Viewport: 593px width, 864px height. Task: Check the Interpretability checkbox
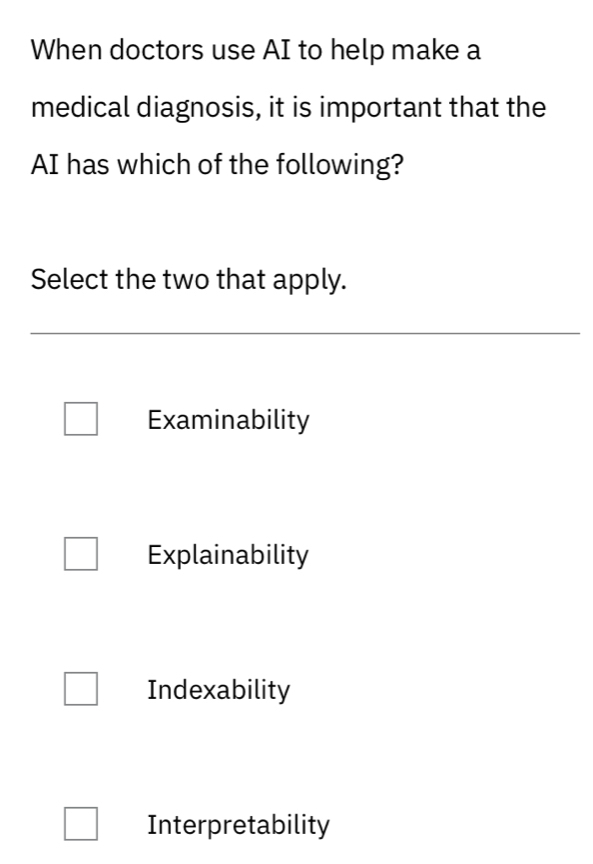click(81, 824)
